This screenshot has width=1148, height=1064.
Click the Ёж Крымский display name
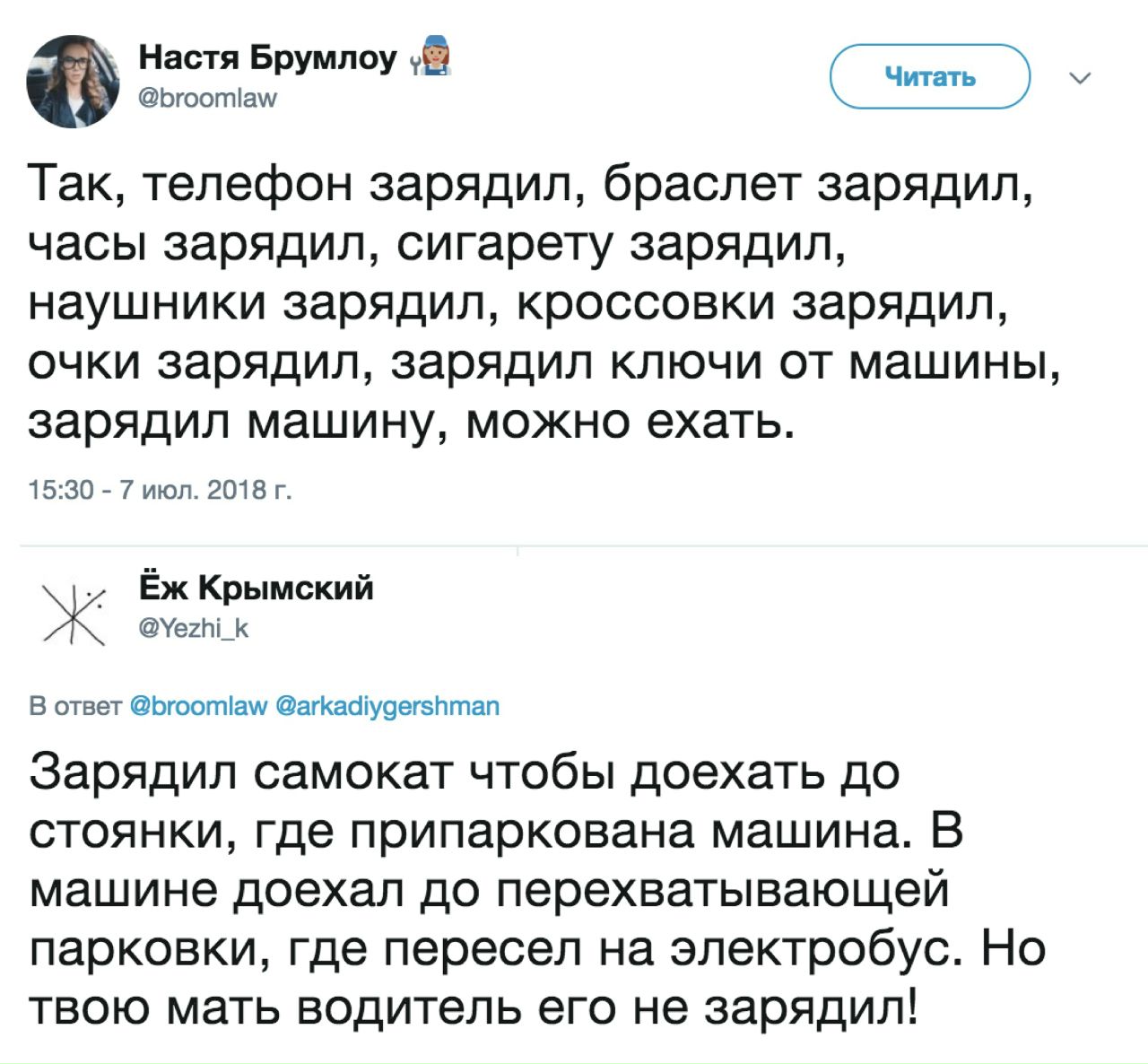[x=256, y=588]
